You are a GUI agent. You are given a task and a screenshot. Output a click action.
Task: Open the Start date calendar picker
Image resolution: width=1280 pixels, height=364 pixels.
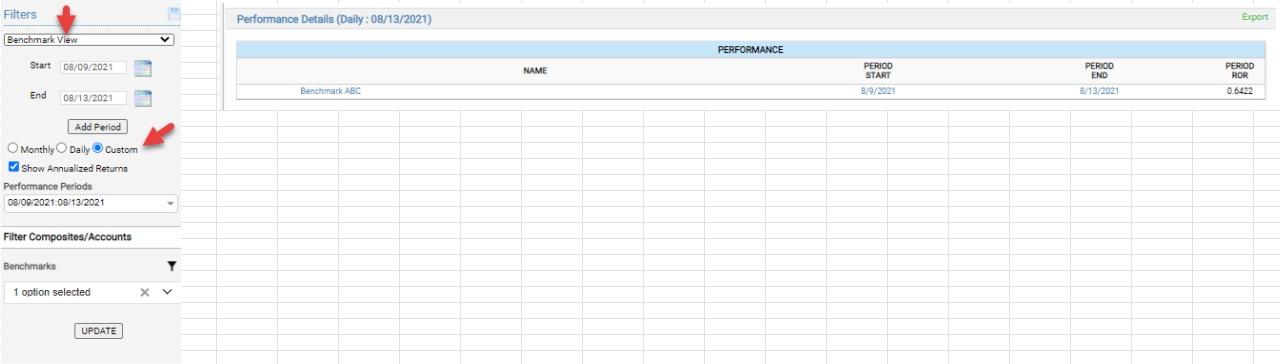[x=143, y=68]
